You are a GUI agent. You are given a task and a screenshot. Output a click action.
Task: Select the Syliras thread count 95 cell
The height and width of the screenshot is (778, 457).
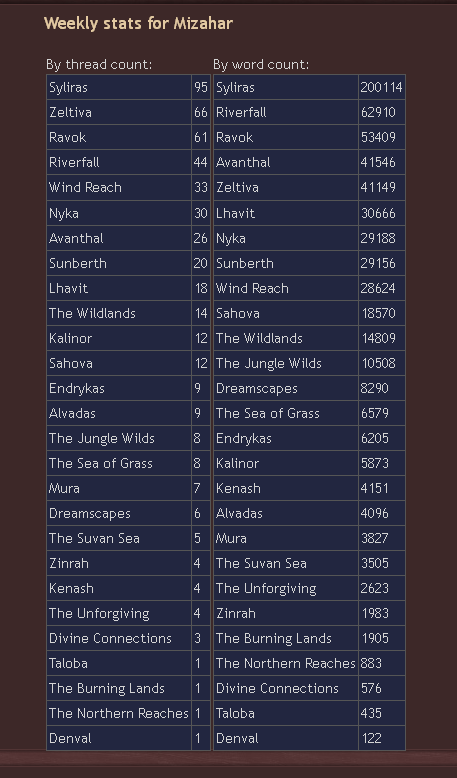click(201, 87)
